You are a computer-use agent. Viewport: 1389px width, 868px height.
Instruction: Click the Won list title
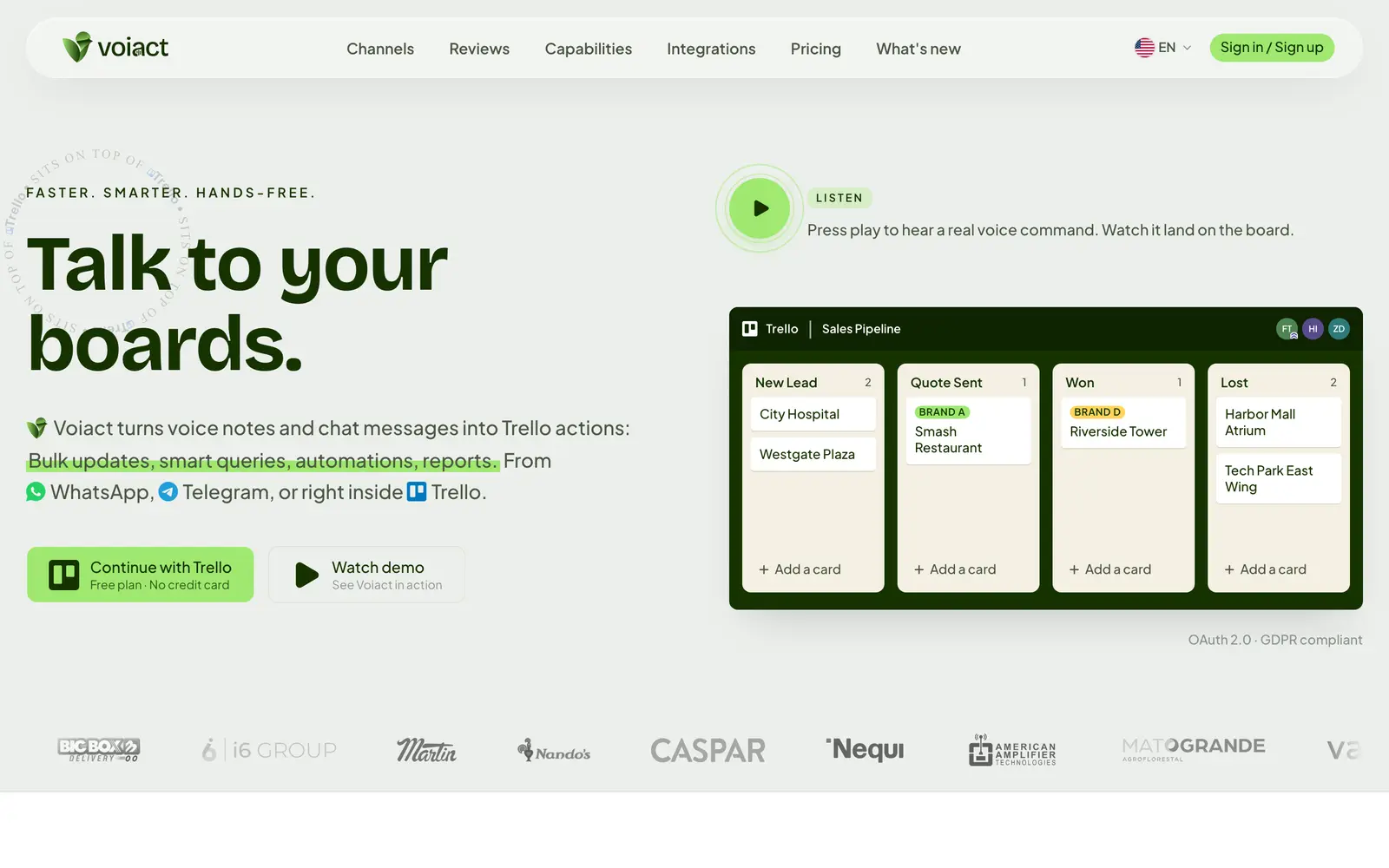click(1080, 383)
